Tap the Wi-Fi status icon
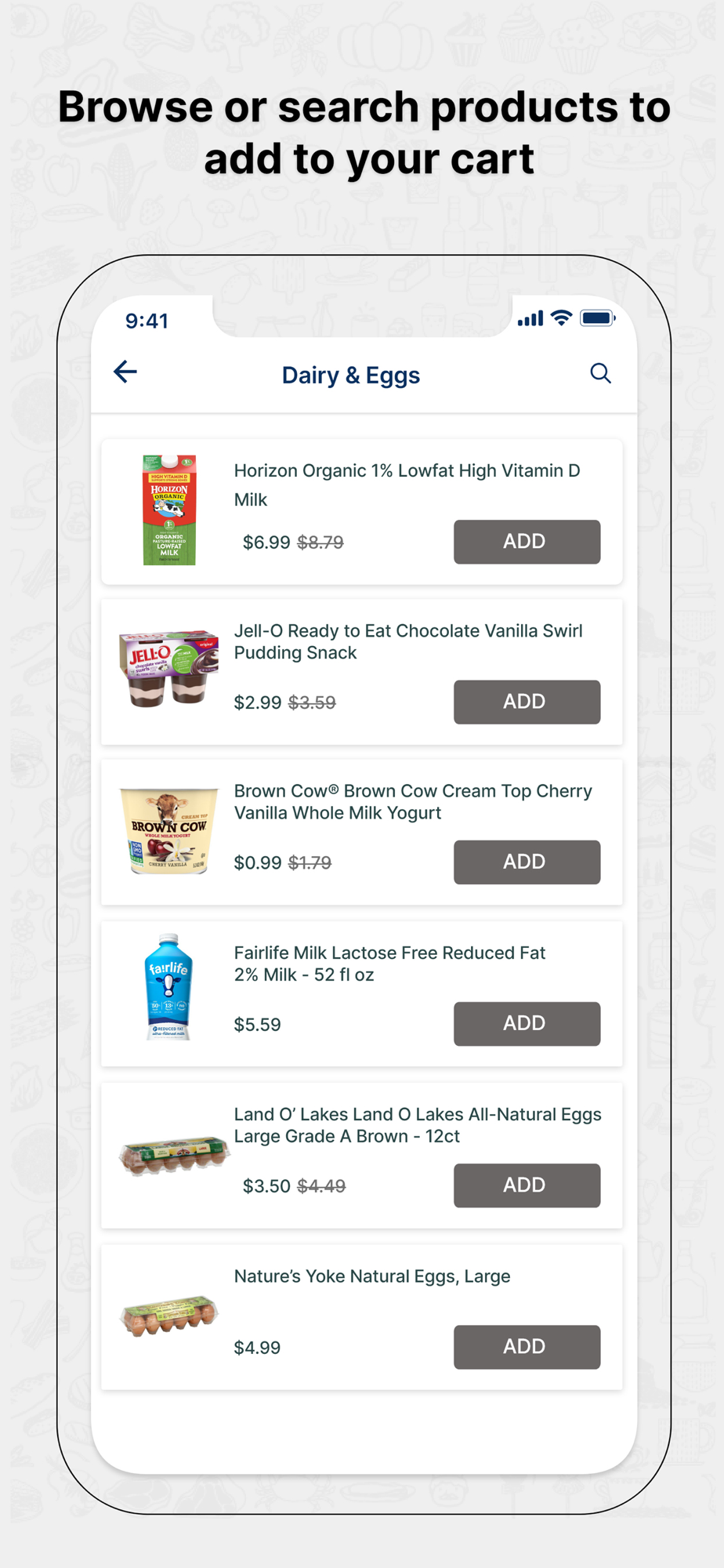 tap(561, 318)
